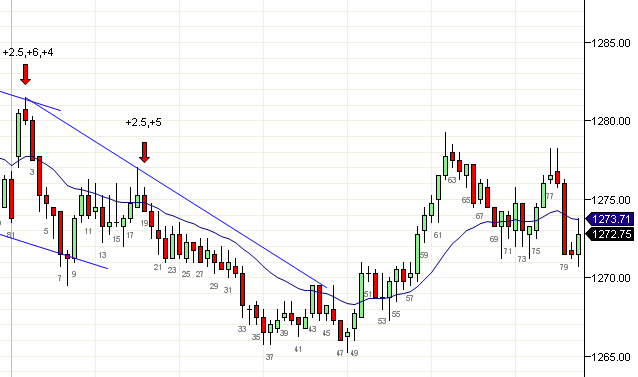Click bar number label 79
638x377 pixels.
point(564,267)
